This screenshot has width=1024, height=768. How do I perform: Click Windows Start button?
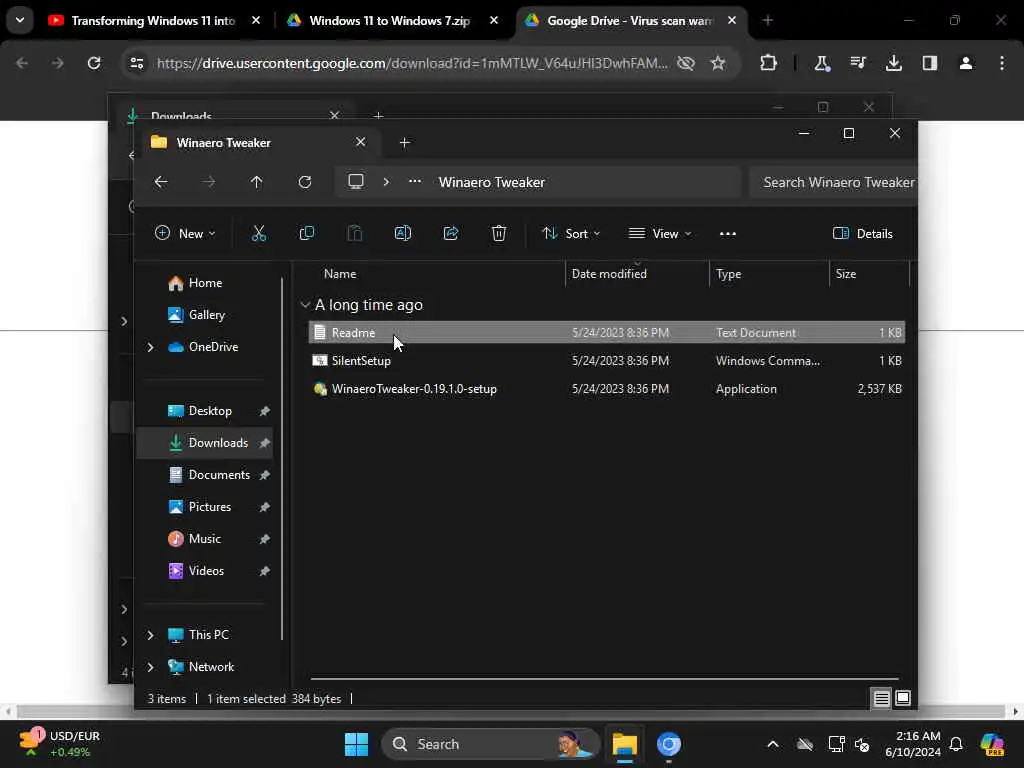(x=357, y=744)
